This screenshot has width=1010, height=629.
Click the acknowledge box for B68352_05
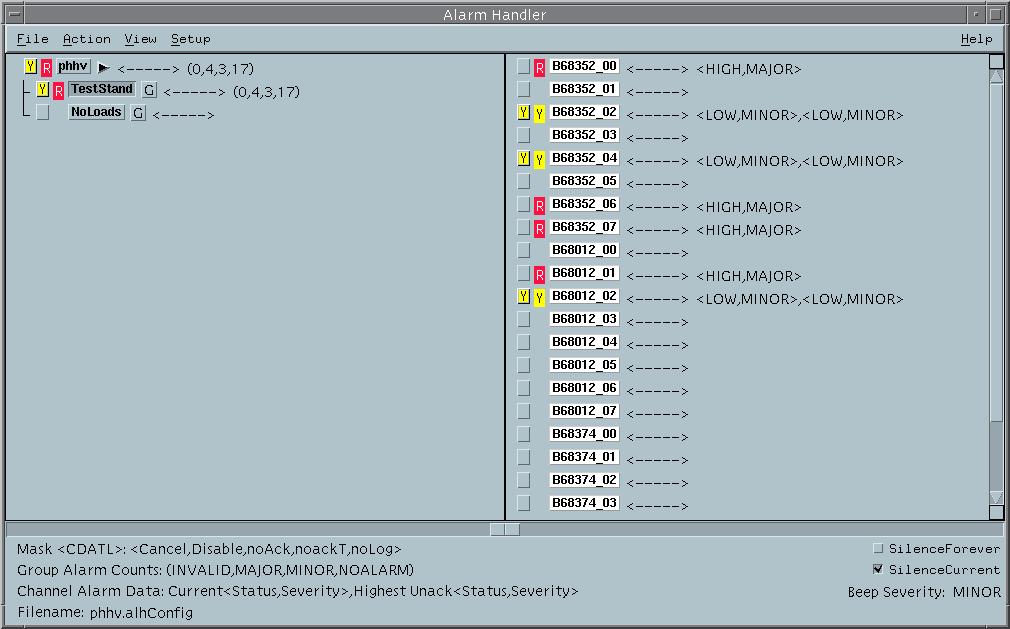(x=524, y=181)
